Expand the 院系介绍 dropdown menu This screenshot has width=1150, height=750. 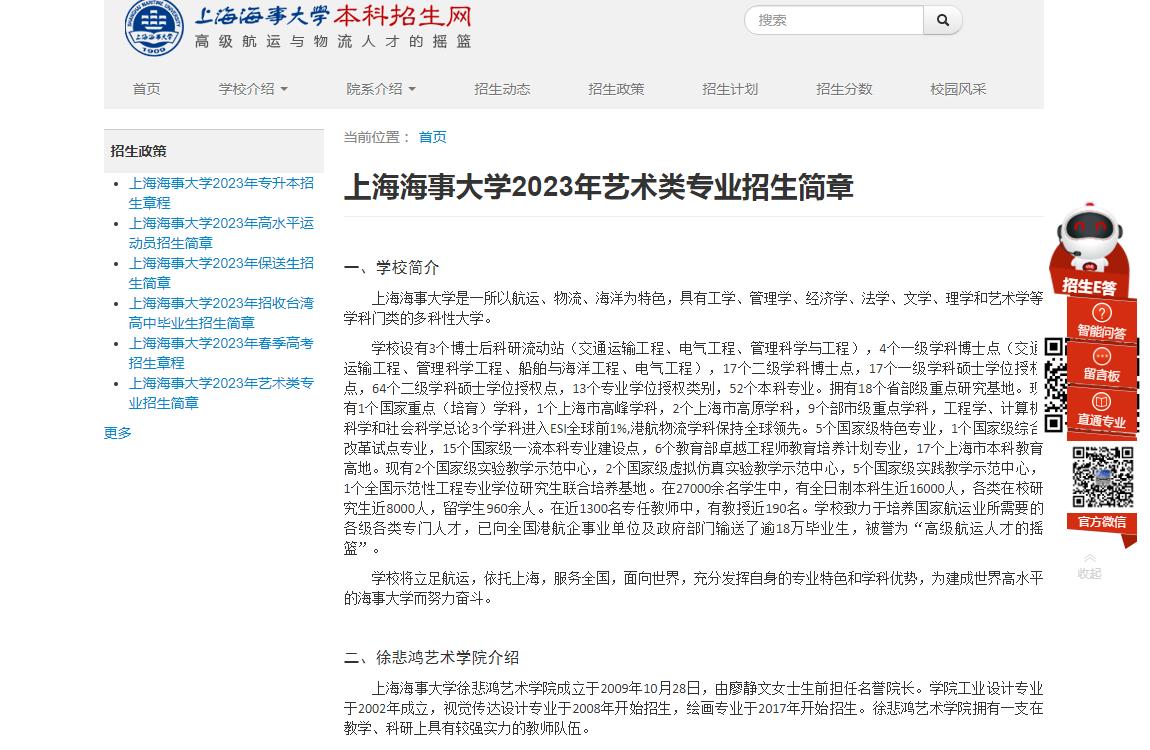[x=381, y=89]
